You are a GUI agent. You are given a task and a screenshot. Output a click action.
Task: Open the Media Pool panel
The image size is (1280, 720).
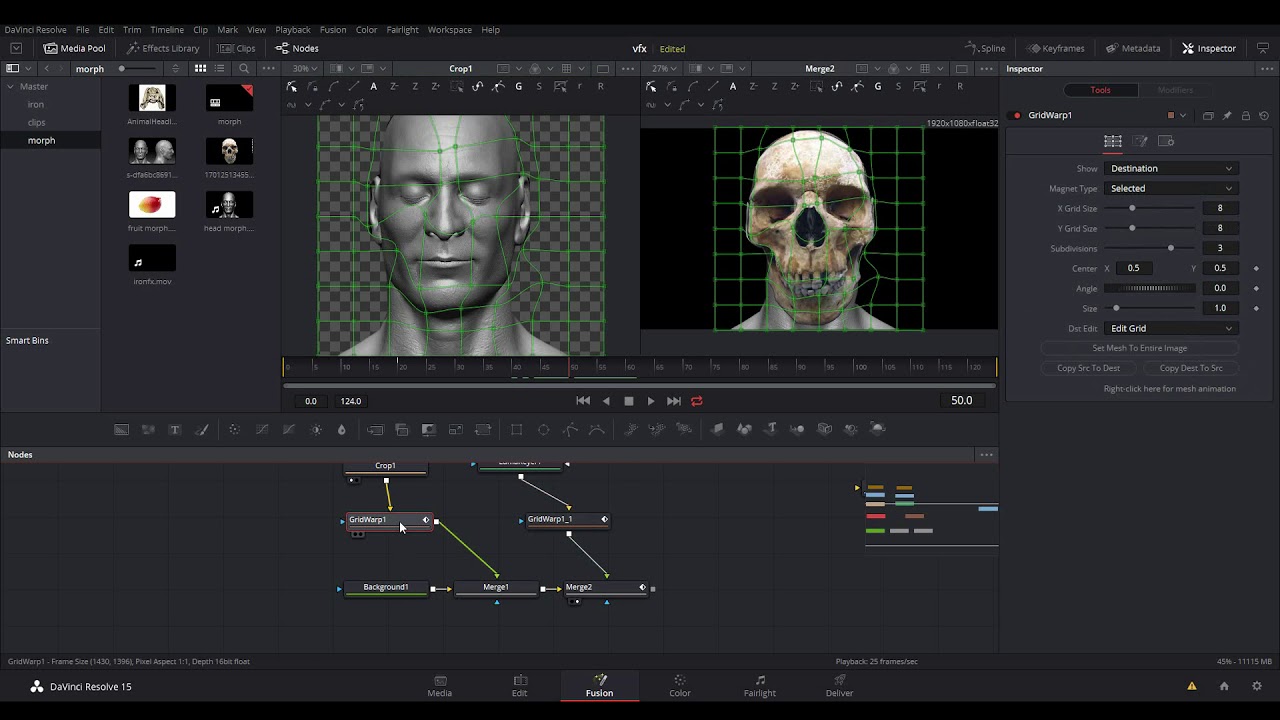[74, 48]
